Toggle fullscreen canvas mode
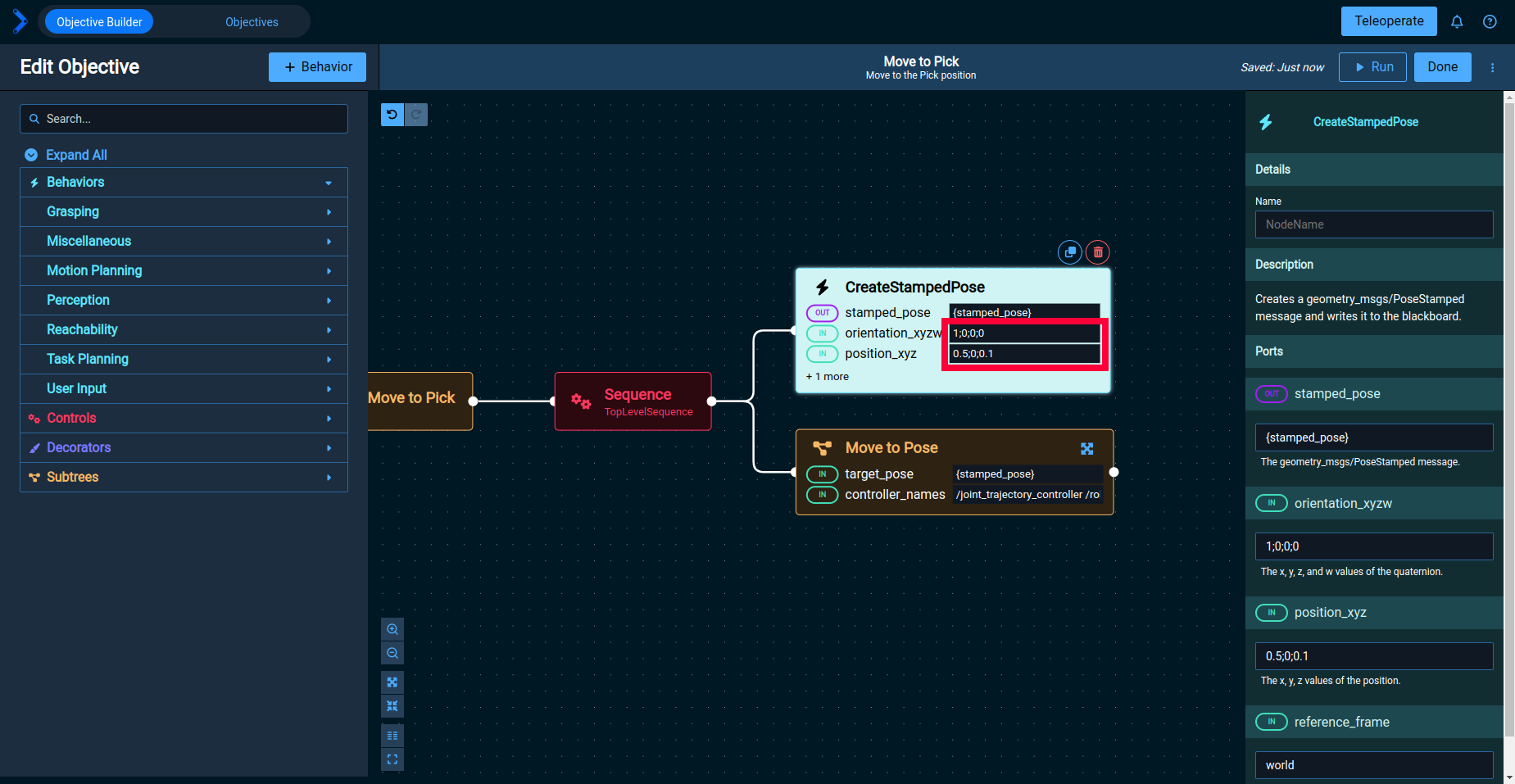The image size is (1515, 784). [x=392, y=759]
